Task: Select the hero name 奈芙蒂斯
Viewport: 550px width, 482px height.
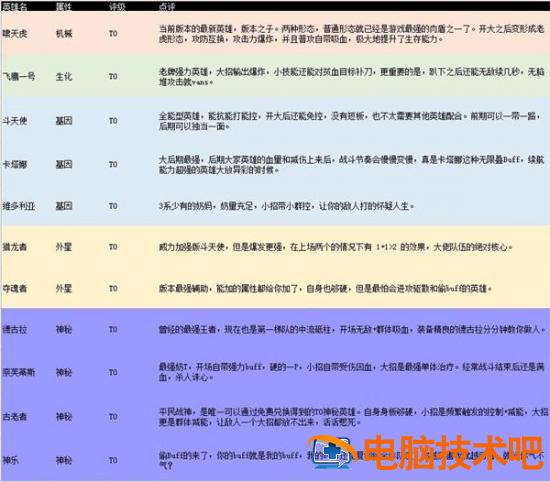Action: tap(19, 372)
